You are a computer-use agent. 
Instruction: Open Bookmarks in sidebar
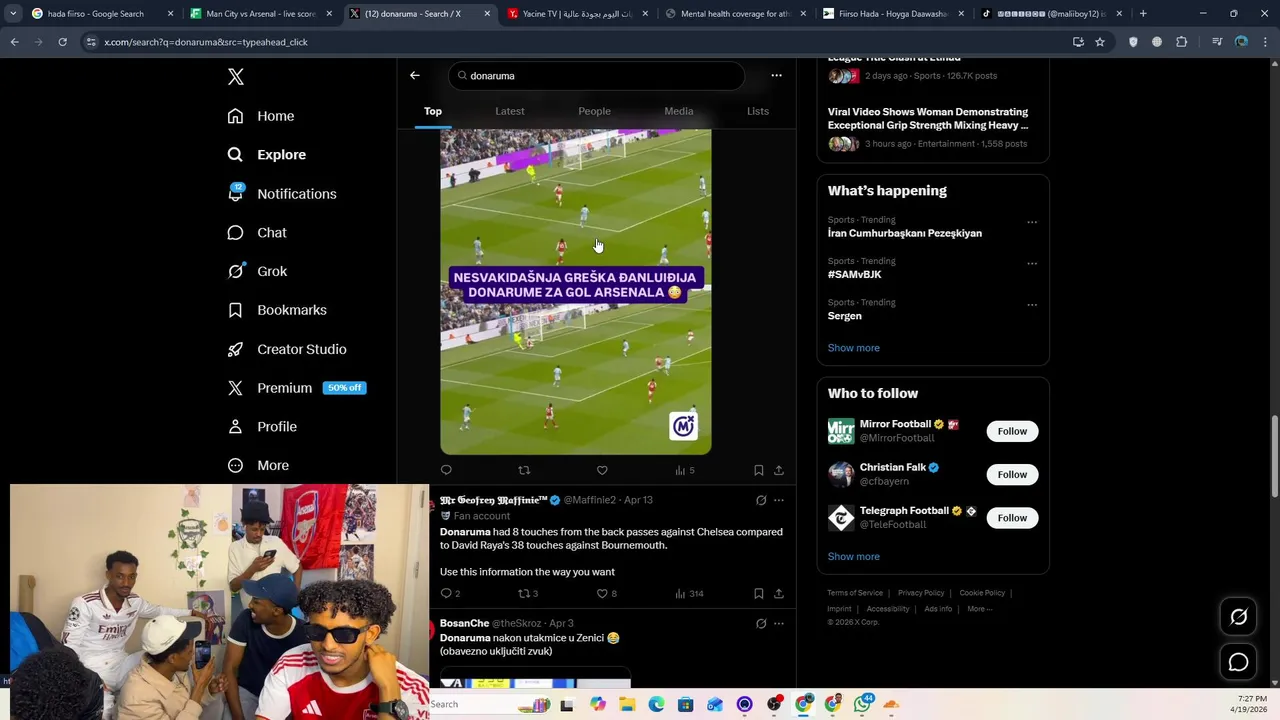[x=277, y=310]
